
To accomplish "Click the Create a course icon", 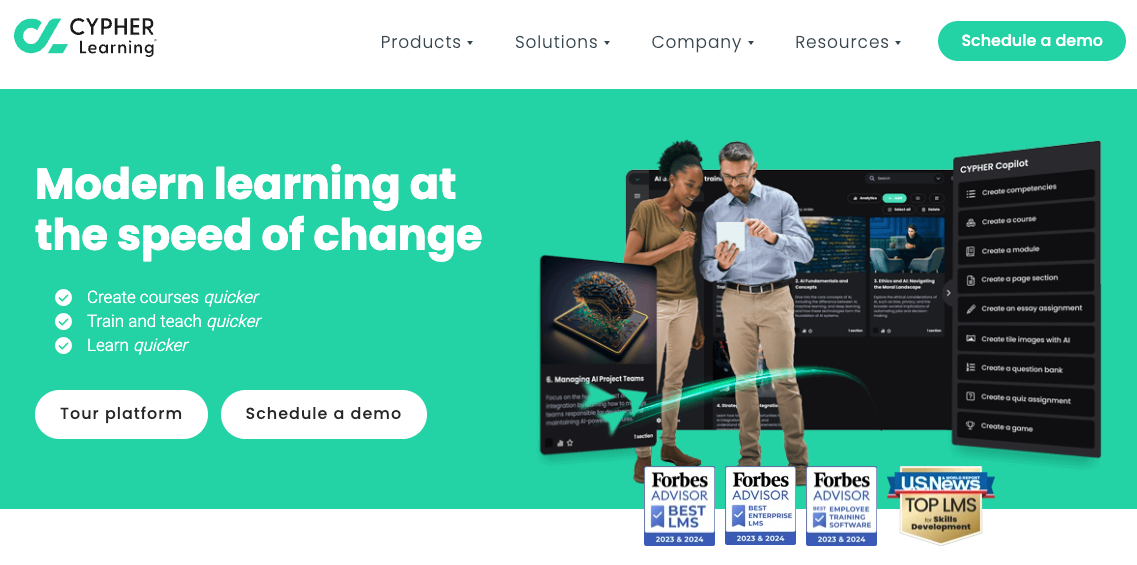I will [971, 223].
